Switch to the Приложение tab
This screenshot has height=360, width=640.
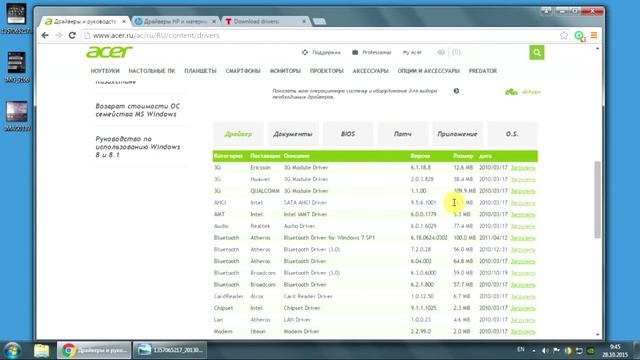pos(457,134)
